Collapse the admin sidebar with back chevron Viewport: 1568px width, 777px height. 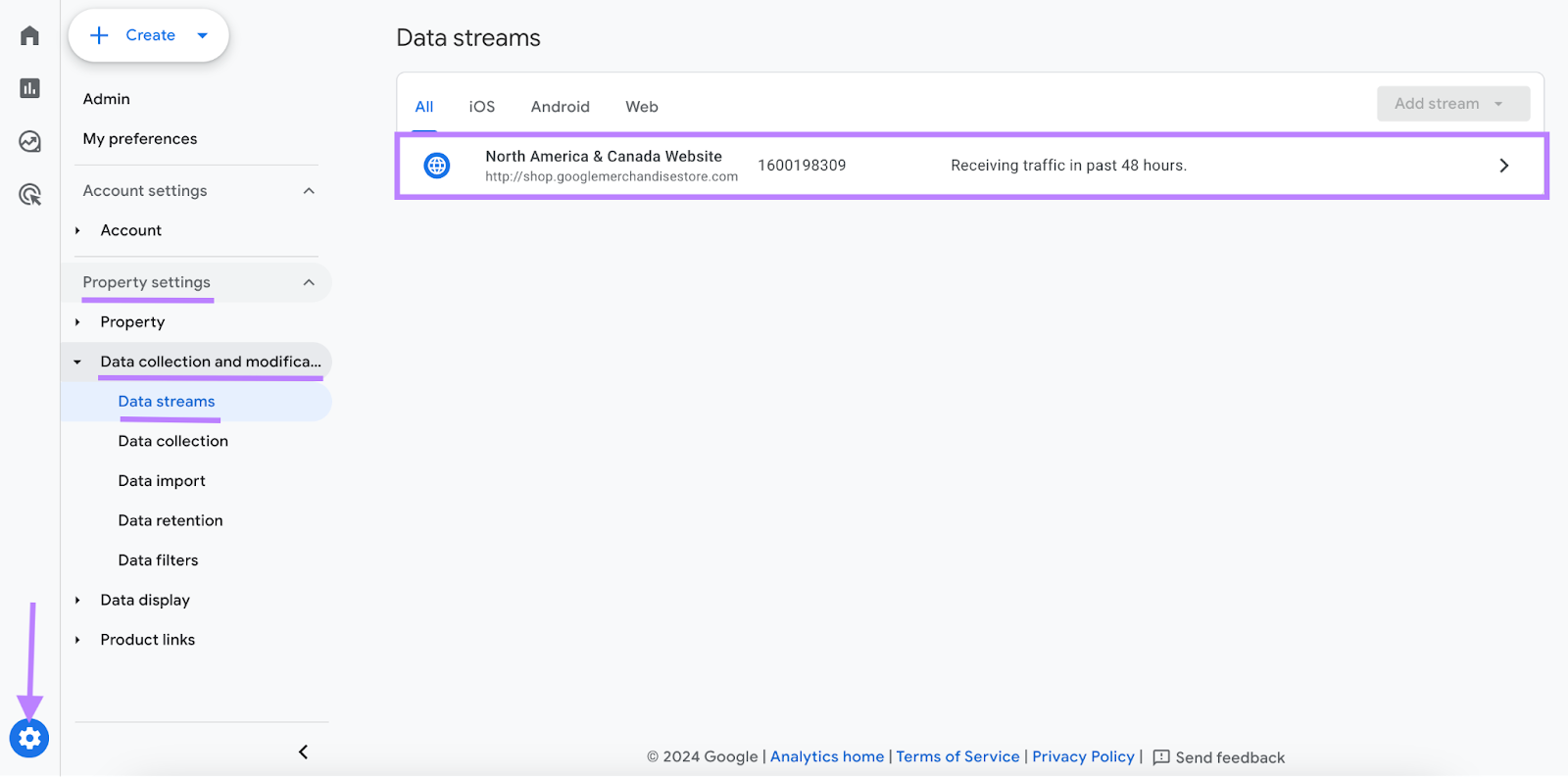303,752
